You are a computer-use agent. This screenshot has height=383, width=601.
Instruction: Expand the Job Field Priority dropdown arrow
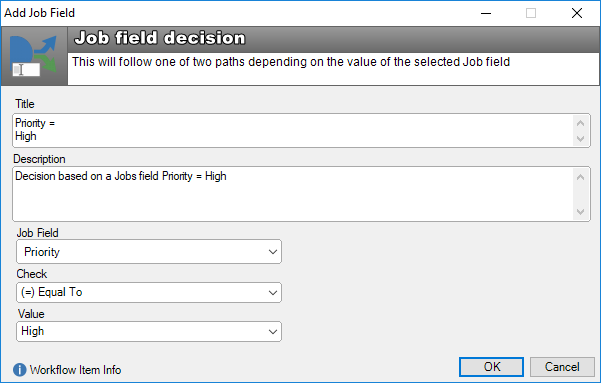coord(273,252)
